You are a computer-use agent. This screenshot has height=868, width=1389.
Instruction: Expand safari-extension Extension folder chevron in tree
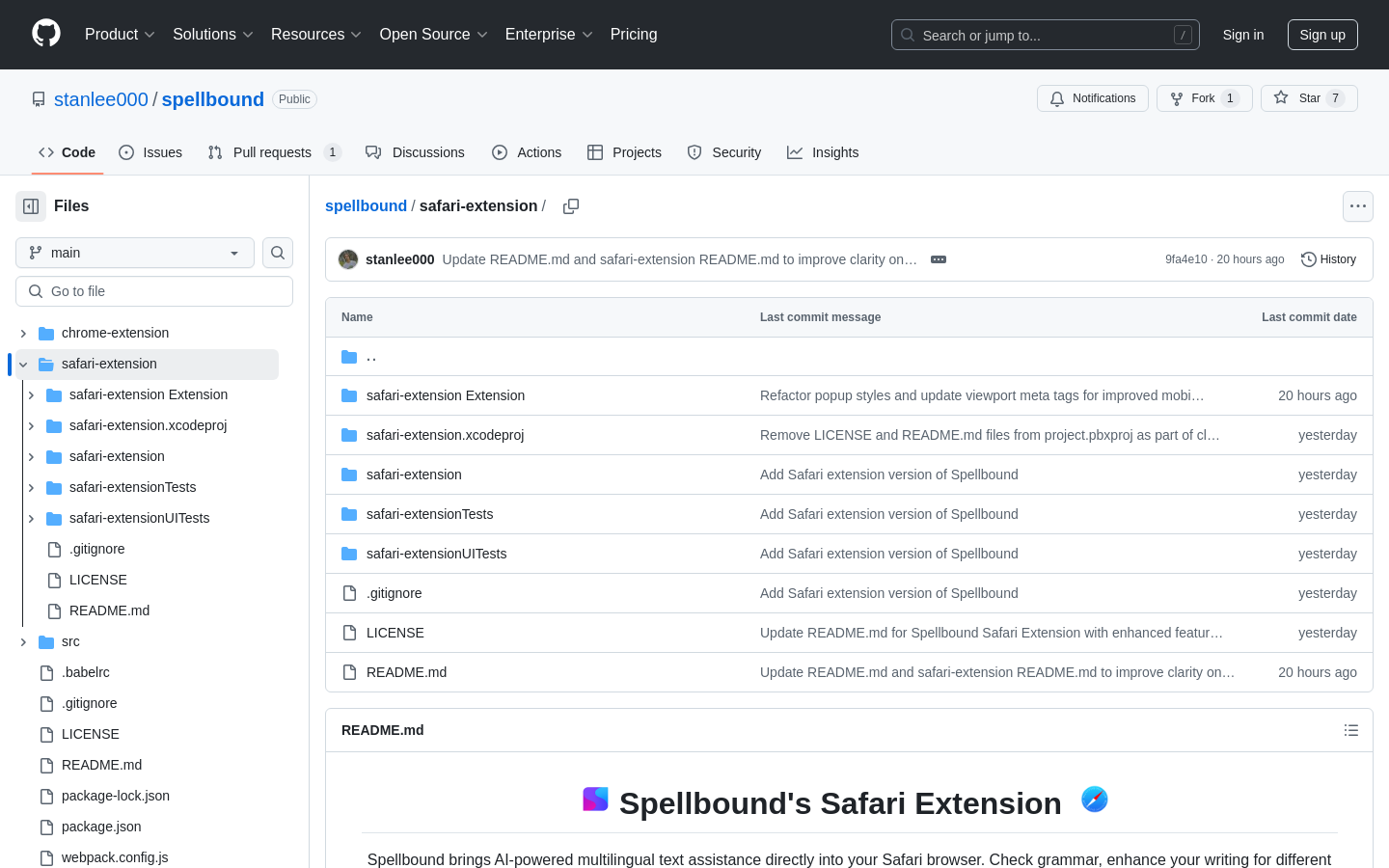[x=31, y=394]
